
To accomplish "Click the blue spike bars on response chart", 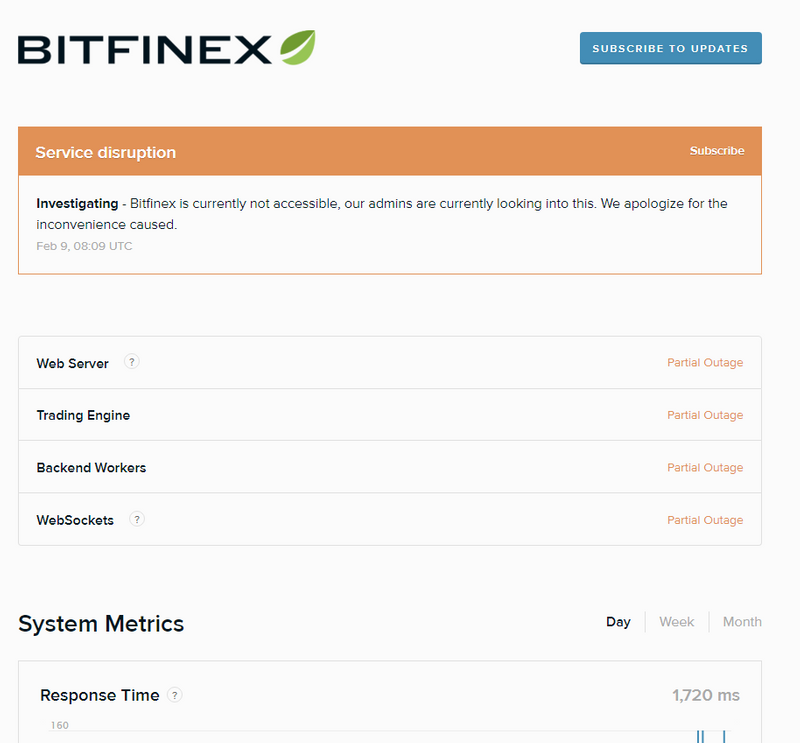I will pyautogui.click(x=711, y=736).
